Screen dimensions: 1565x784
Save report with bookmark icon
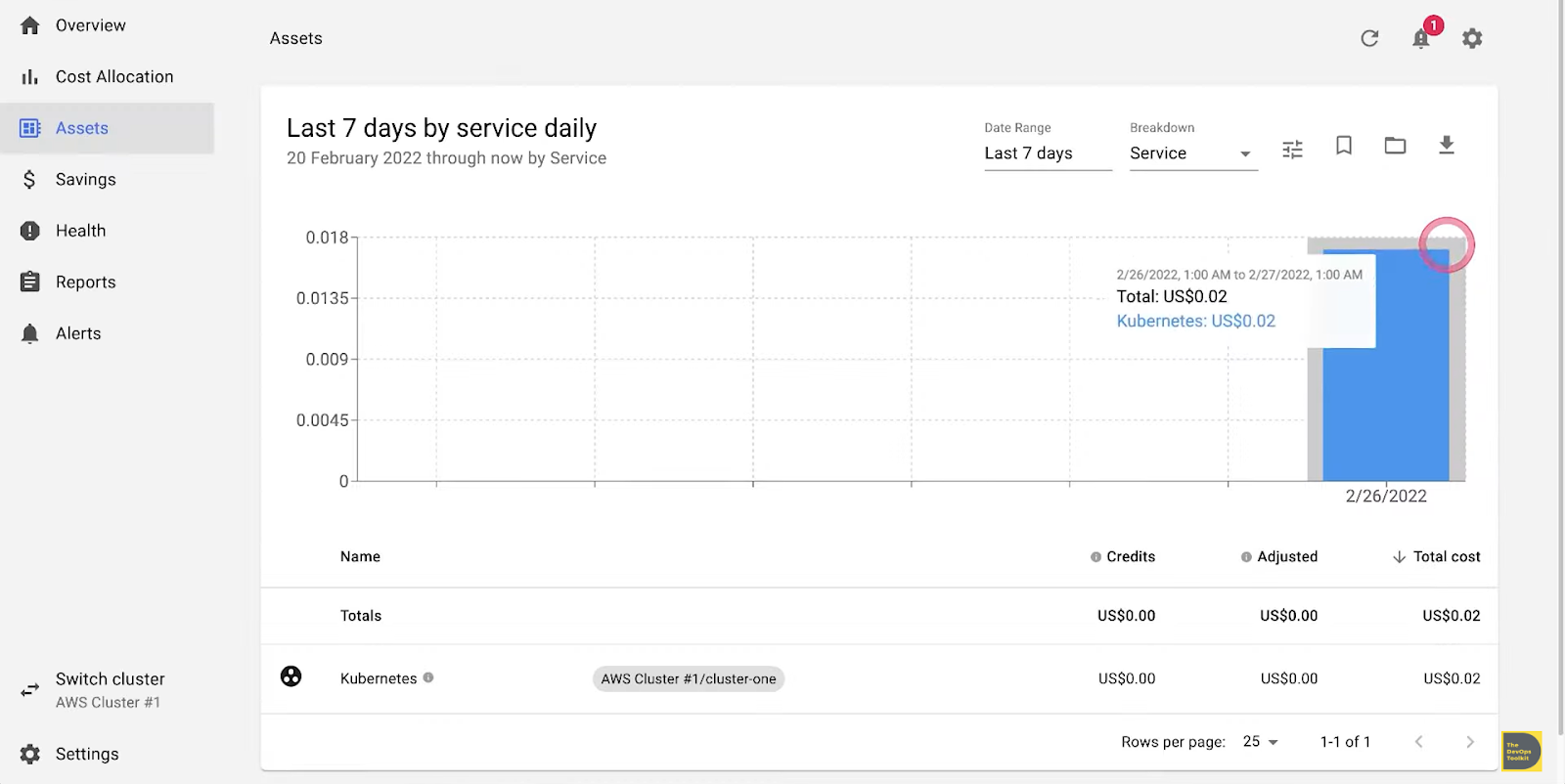[1344, 146]
